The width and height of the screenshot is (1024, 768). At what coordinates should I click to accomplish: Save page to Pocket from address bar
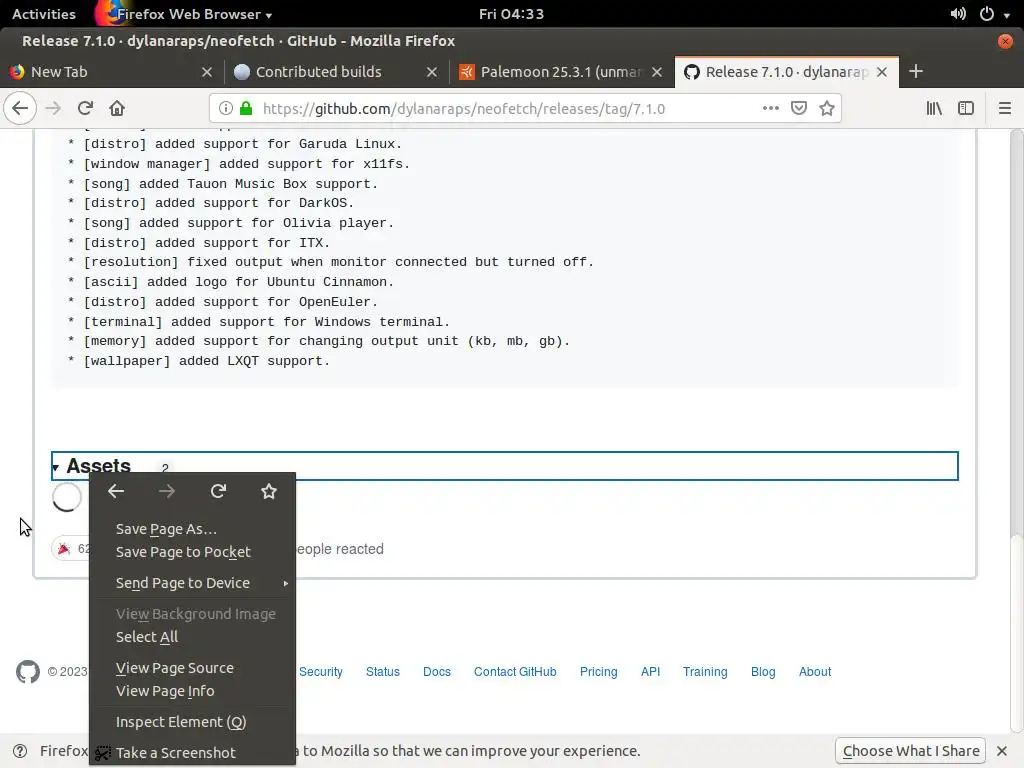coord(799,108)
